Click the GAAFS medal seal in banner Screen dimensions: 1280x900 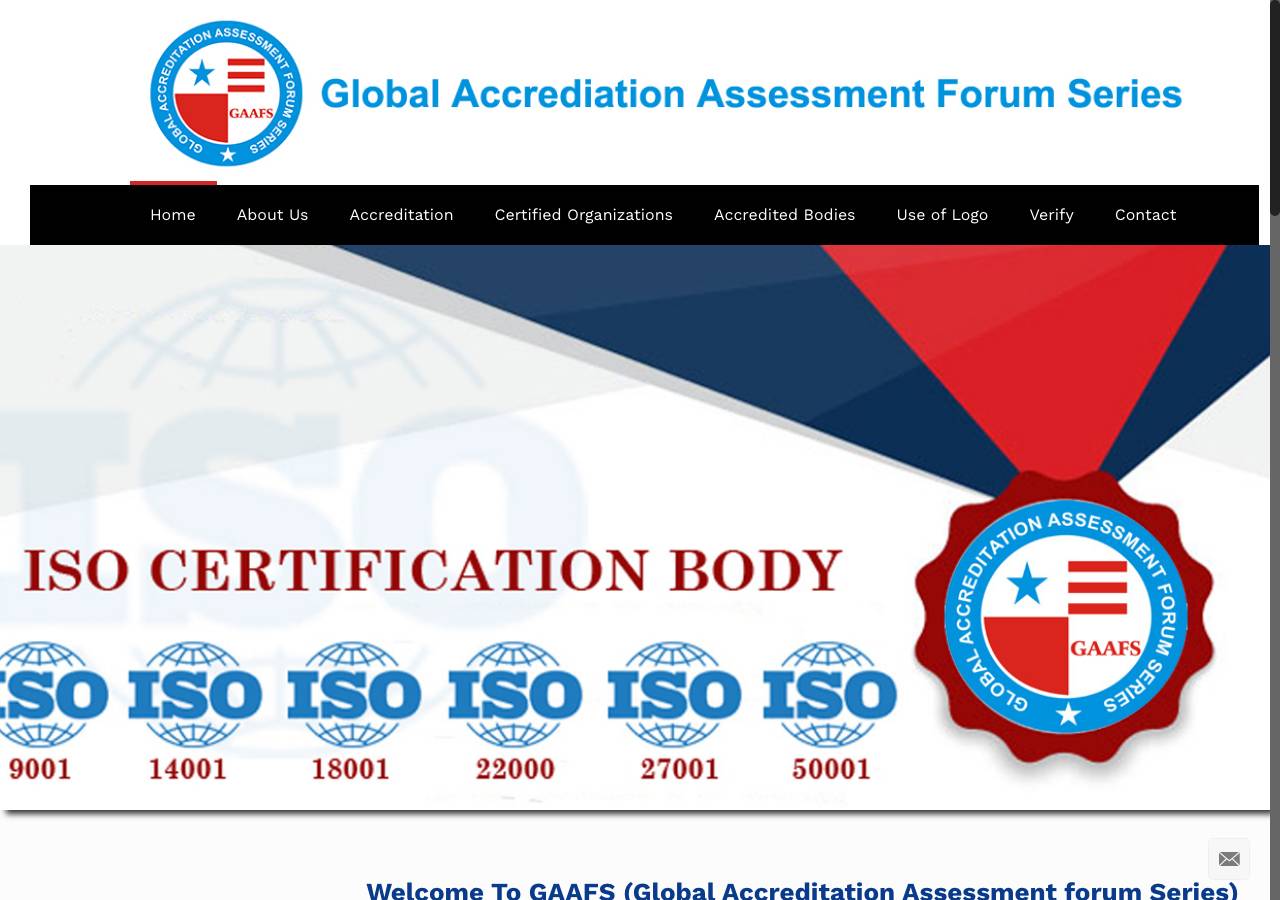[1066, 616]
